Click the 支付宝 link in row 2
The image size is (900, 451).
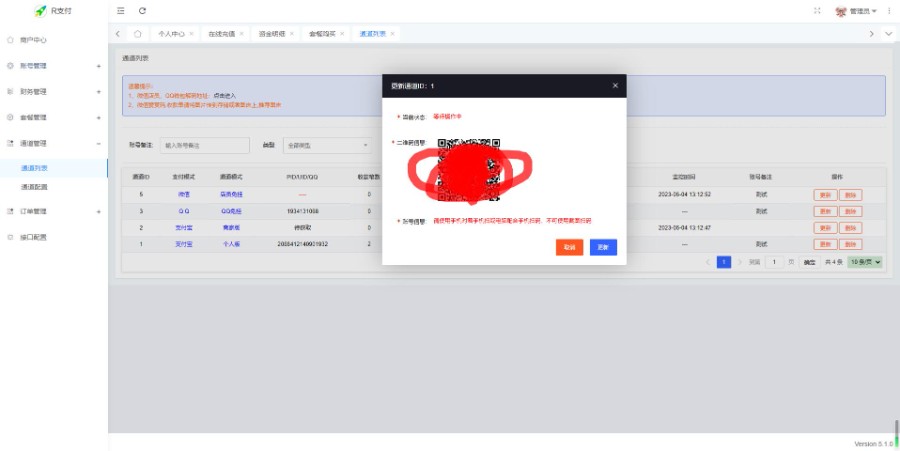pyautogui.click(x=184, y=228)
